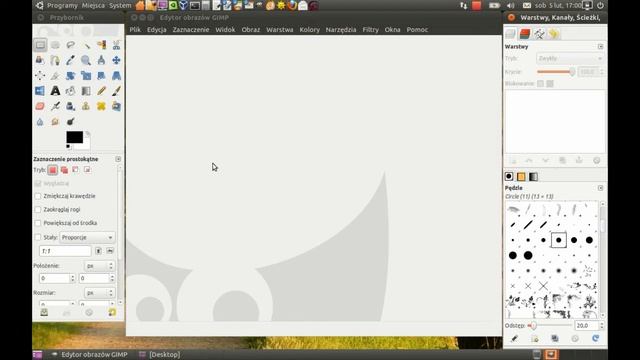
Task: Switch to the Paths tab in dock
Action: coord(539,33)
